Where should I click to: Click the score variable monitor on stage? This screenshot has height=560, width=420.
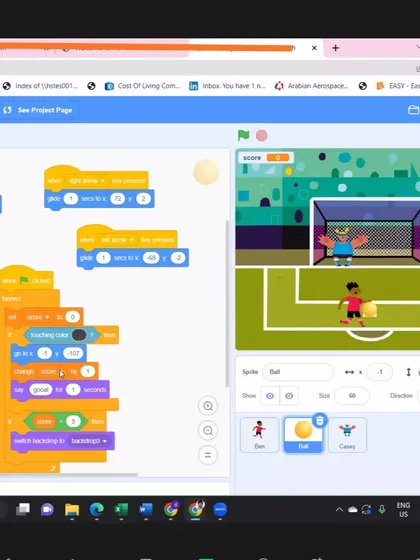[x=266, y=158]
